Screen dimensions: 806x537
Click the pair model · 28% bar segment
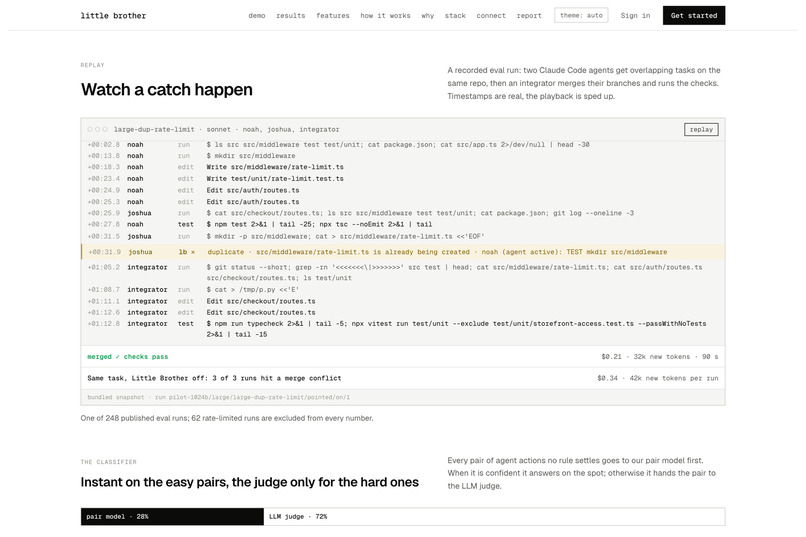tap(172, 516)
